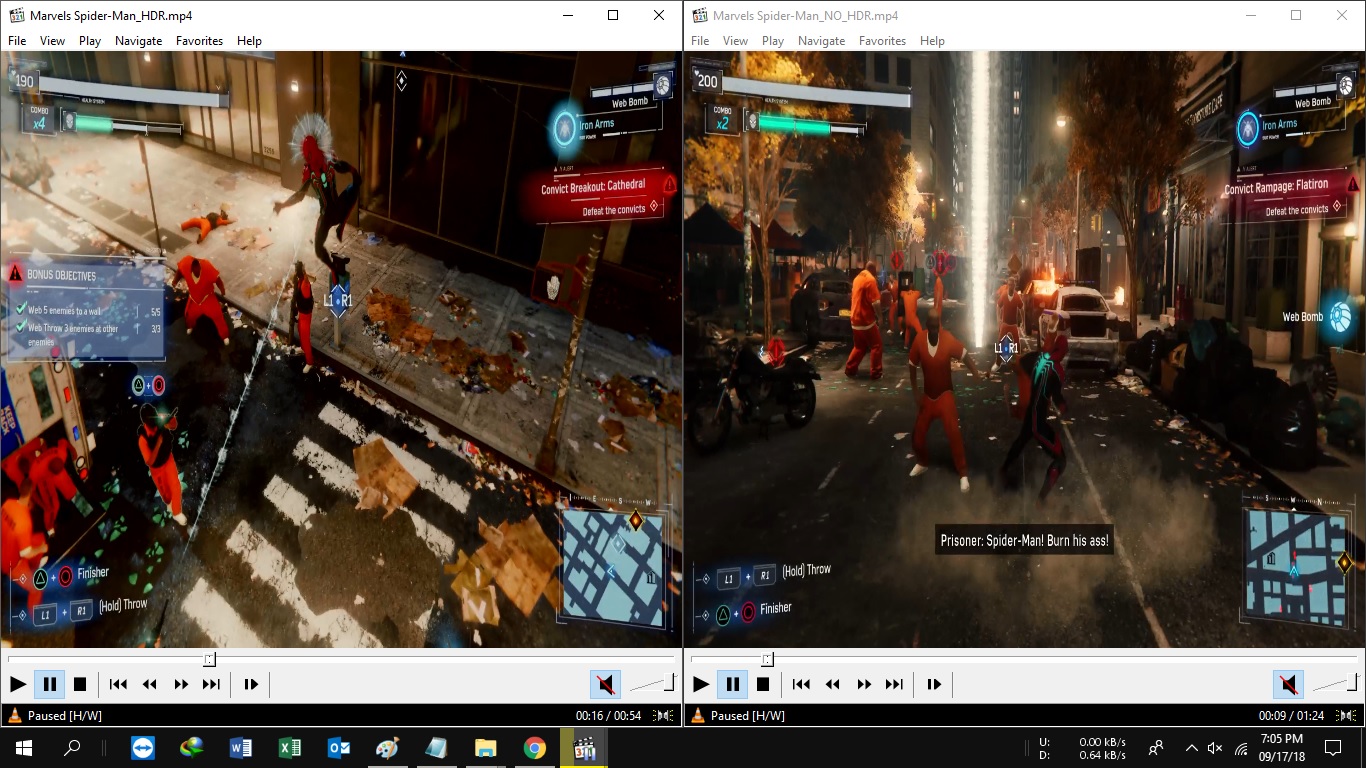Open the File menu in the left player

(16, 41)
